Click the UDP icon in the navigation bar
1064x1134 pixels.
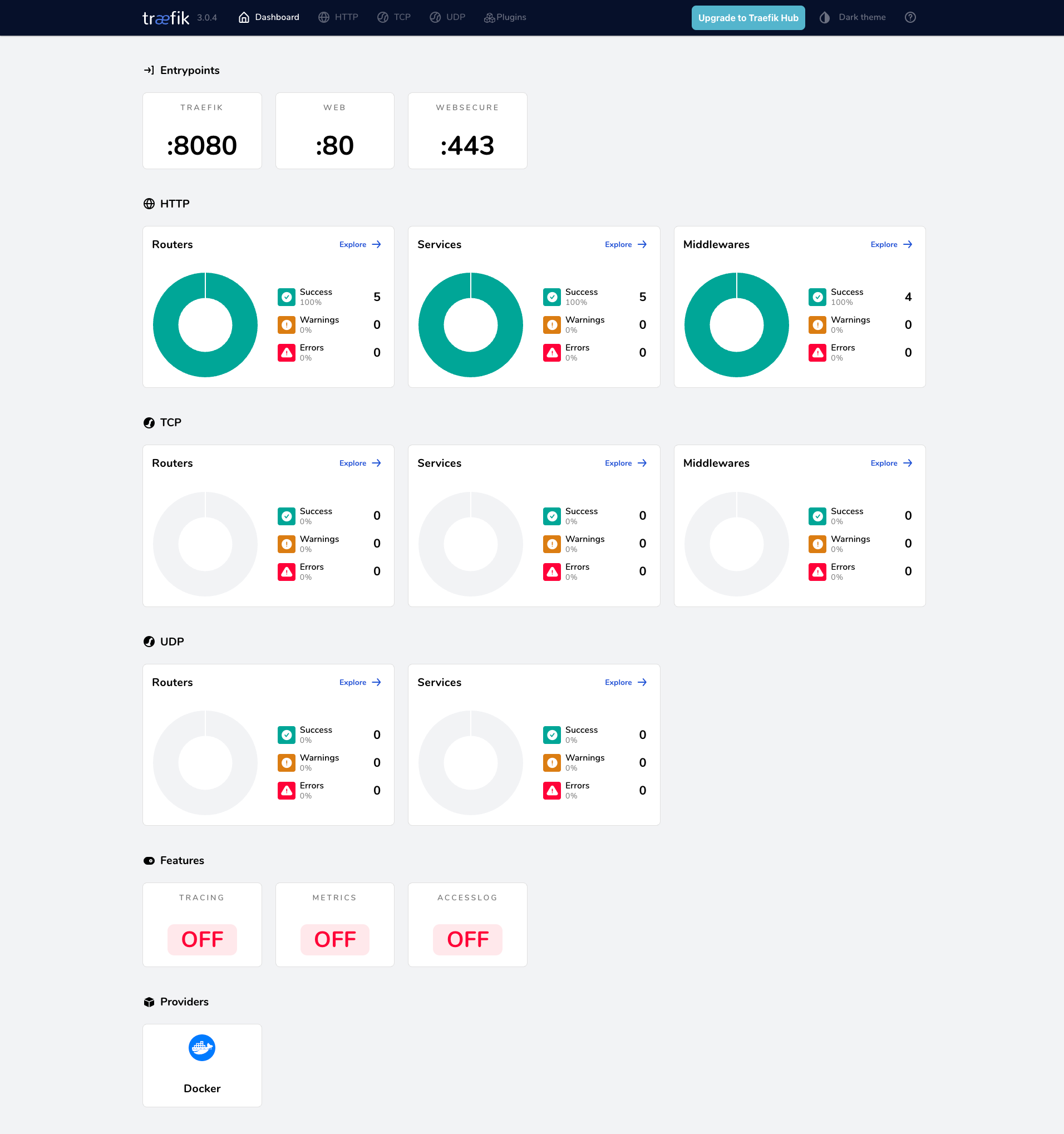click(x=435, y=17)
